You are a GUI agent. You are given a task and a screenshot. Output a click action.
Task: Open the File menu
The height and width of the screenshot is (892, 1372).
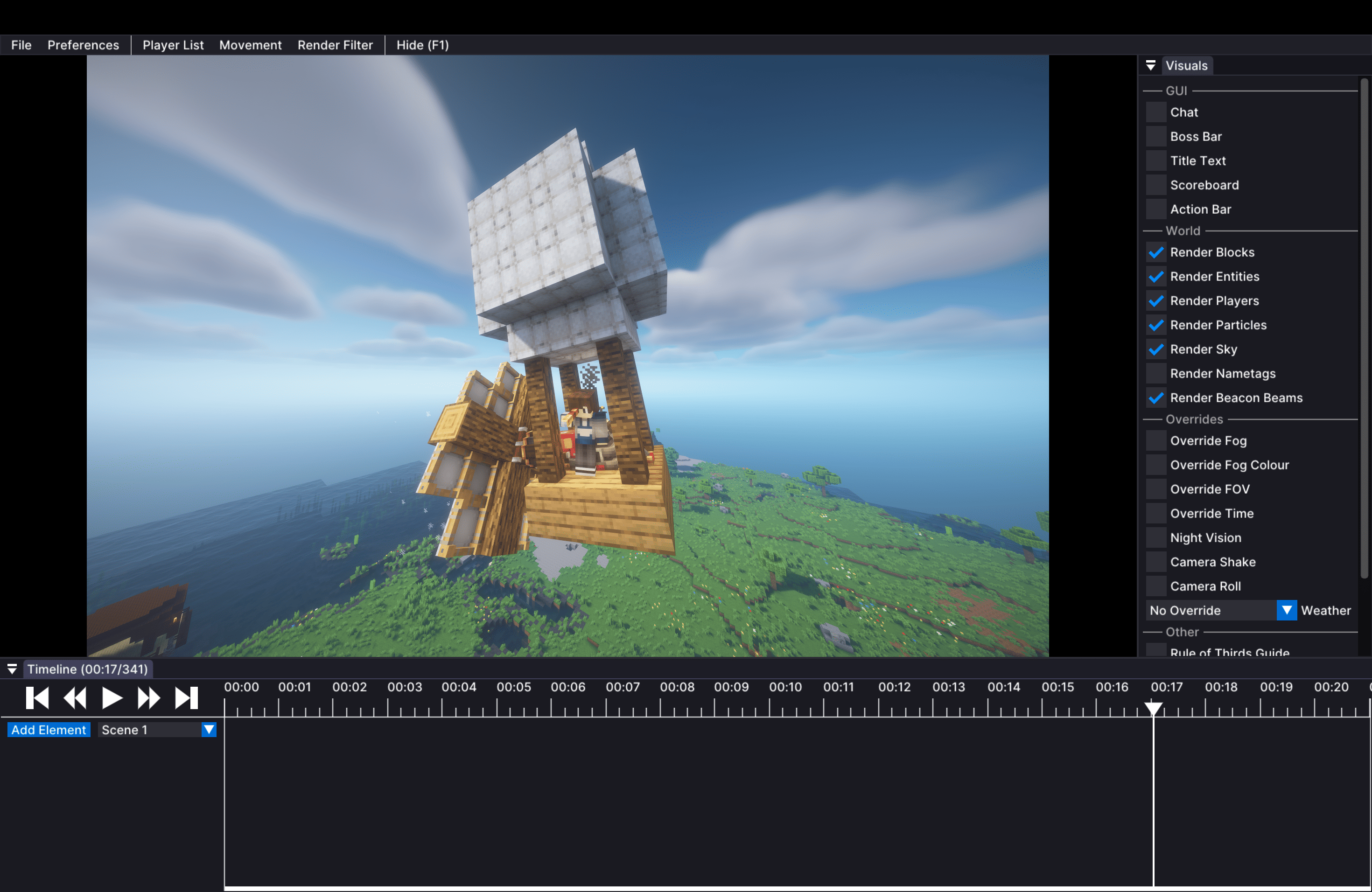tap(21, 45)
